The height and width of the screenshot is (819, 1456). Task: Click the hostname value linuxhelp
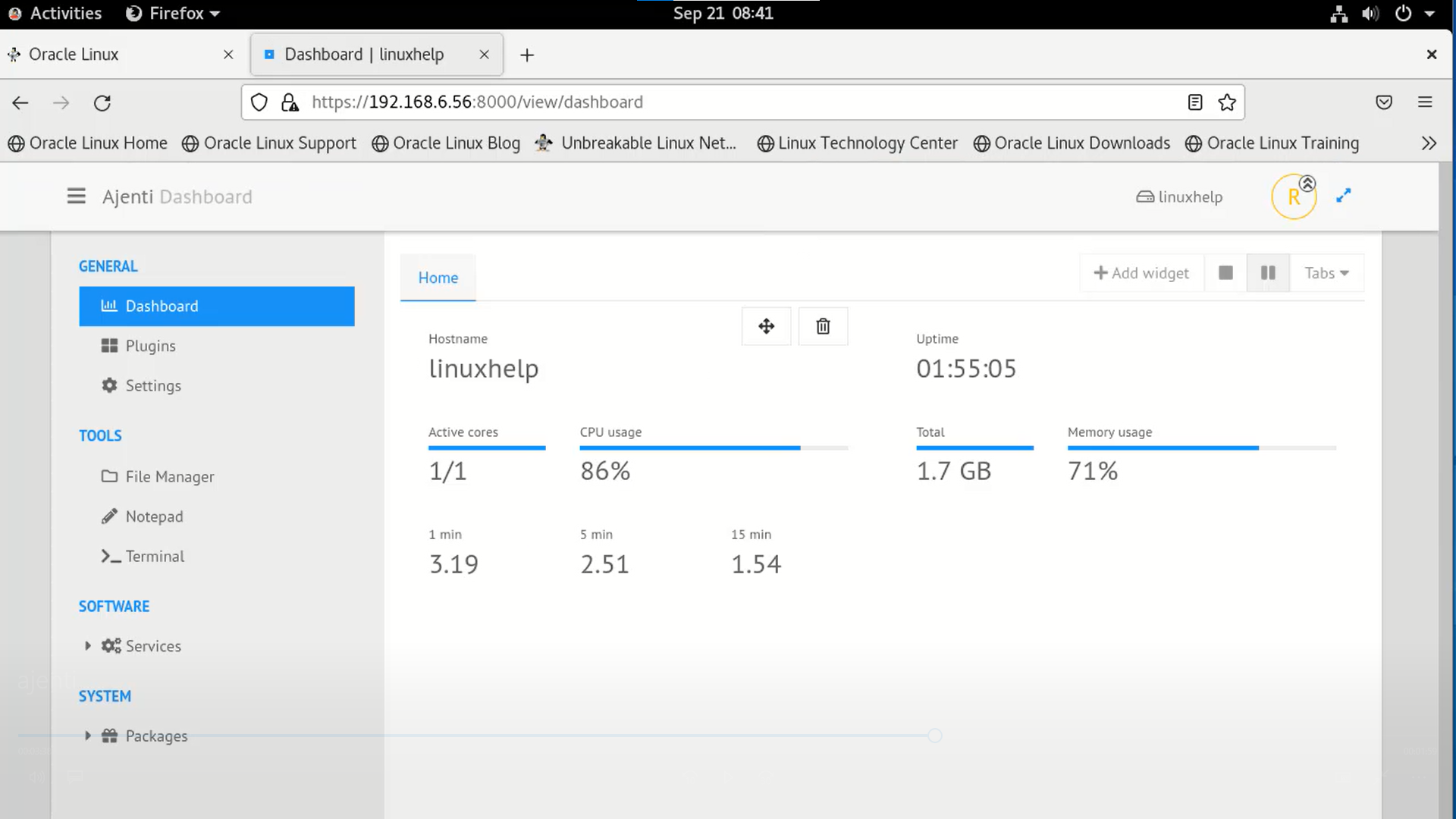point(484,369)
